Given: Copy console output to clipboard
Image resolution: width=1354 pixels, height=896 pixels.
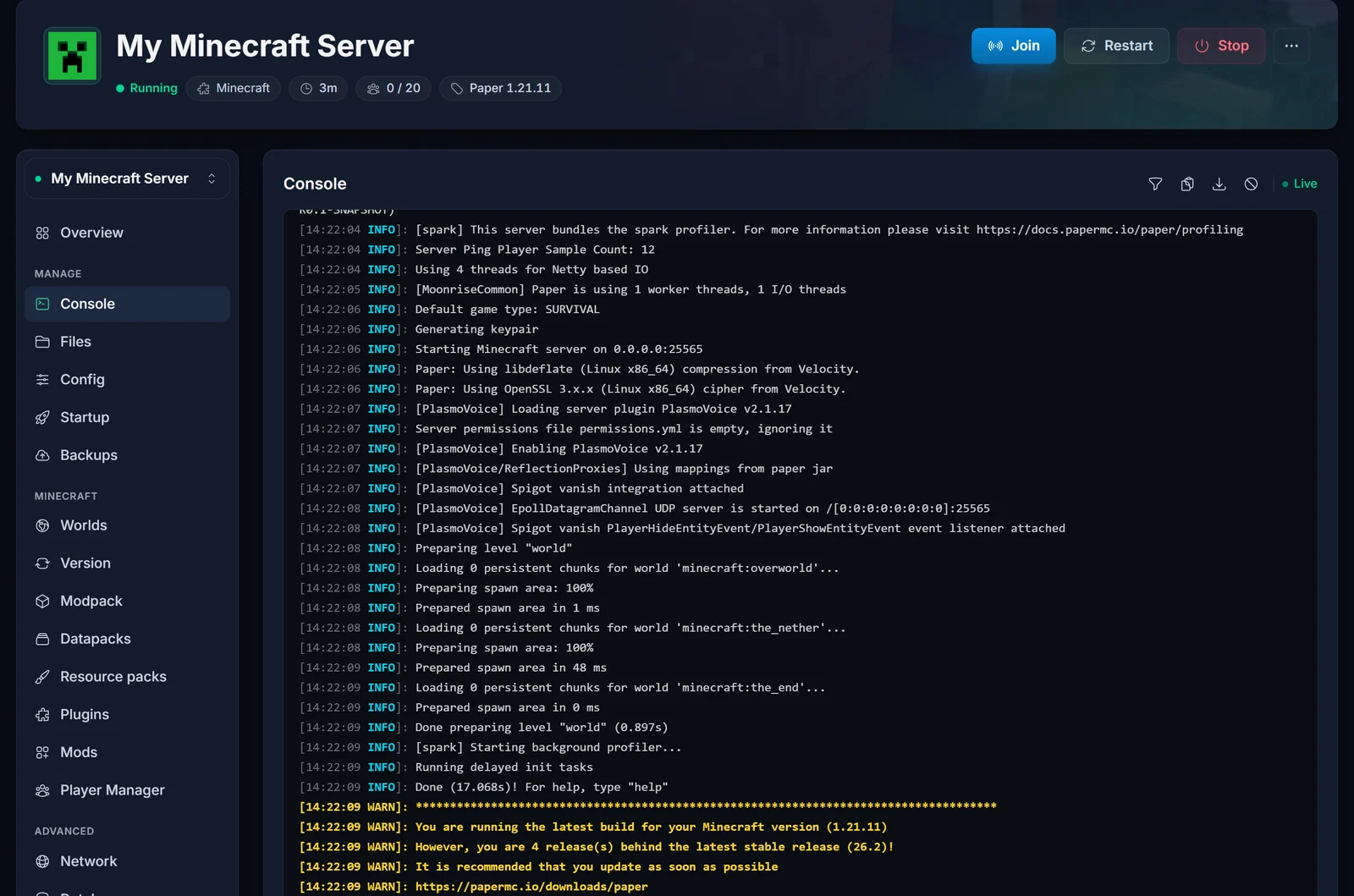Looking at the screenshot, I should coord(1187,184).
